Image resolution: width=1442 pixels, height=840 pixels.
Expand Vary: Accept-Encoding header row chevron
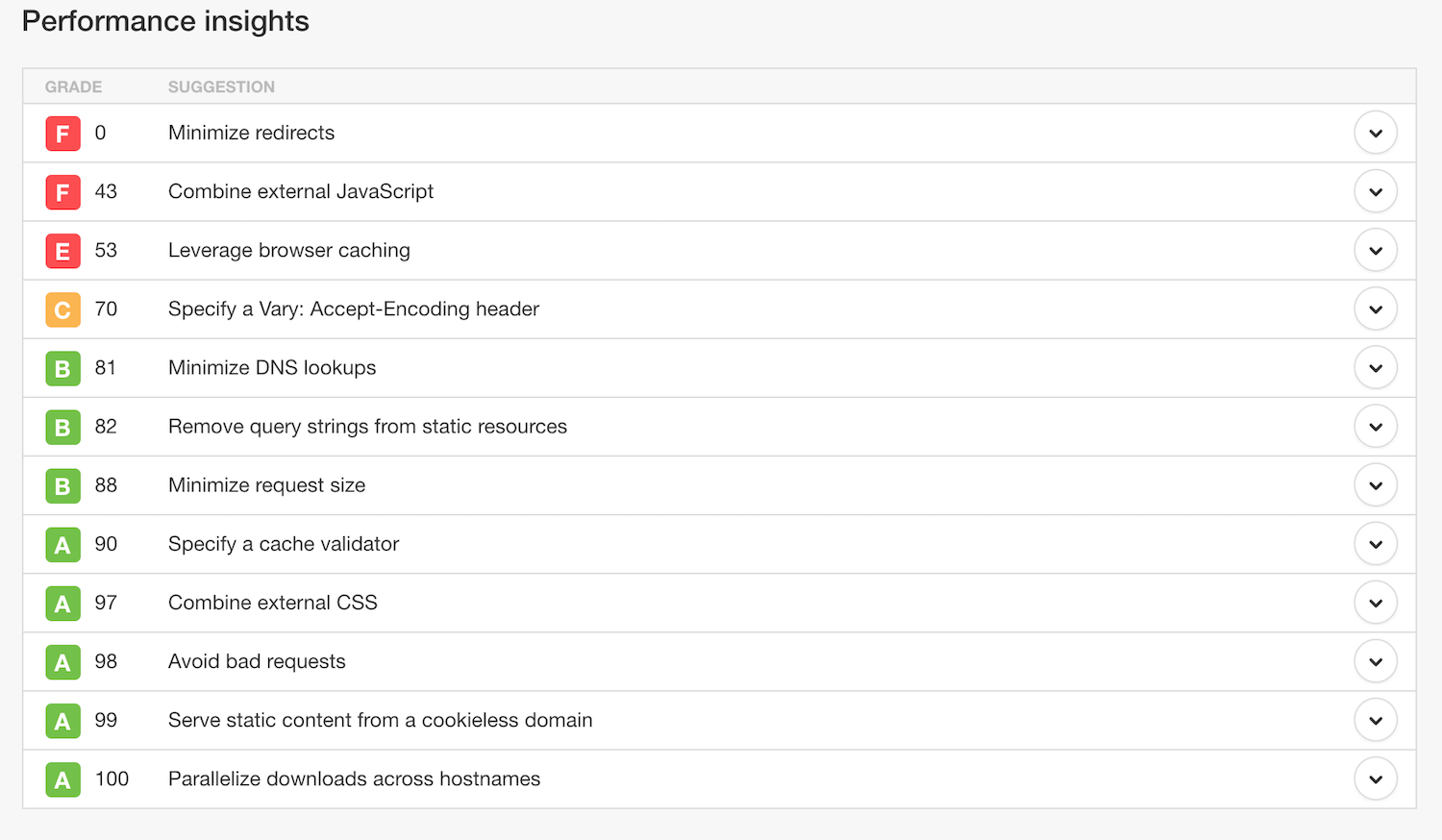click(1376, 309)
